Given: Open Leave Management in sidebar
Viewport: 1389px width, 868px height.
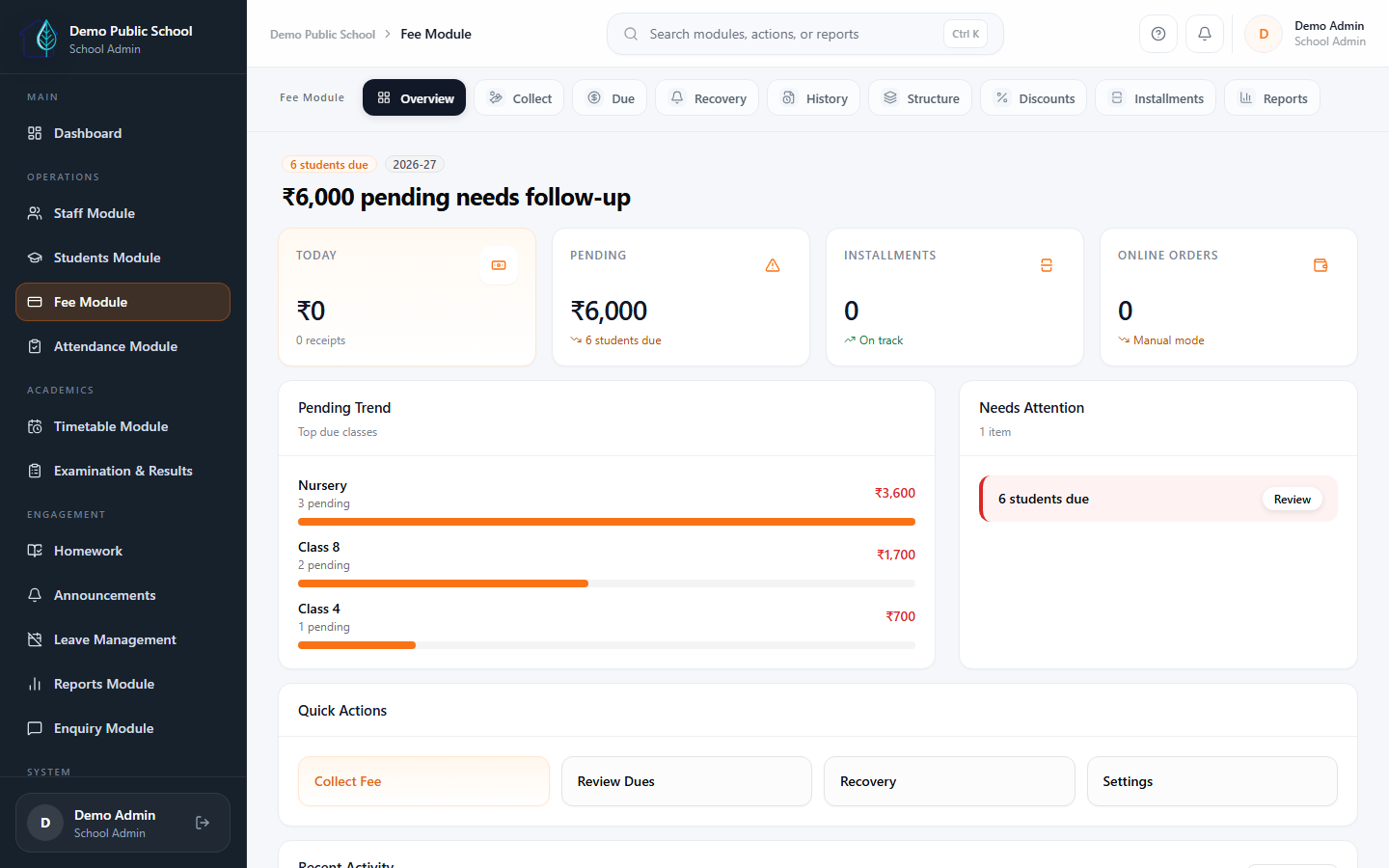Looking at the screenshot, I should point(123,639).
